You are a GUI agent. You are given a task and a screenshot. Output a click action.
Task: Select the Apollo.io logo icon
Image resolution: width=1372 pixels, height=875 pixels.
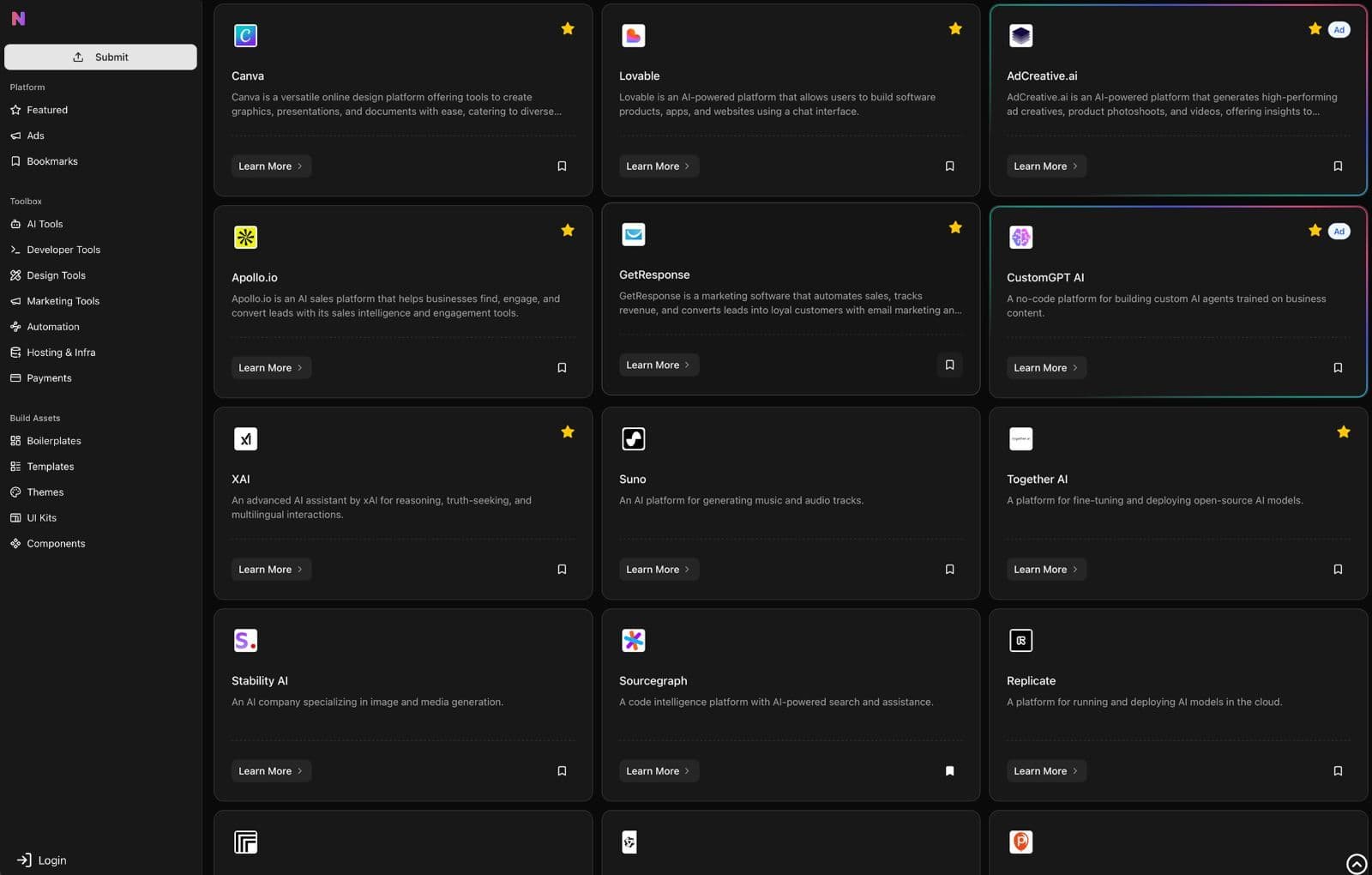tap(246, 237)
